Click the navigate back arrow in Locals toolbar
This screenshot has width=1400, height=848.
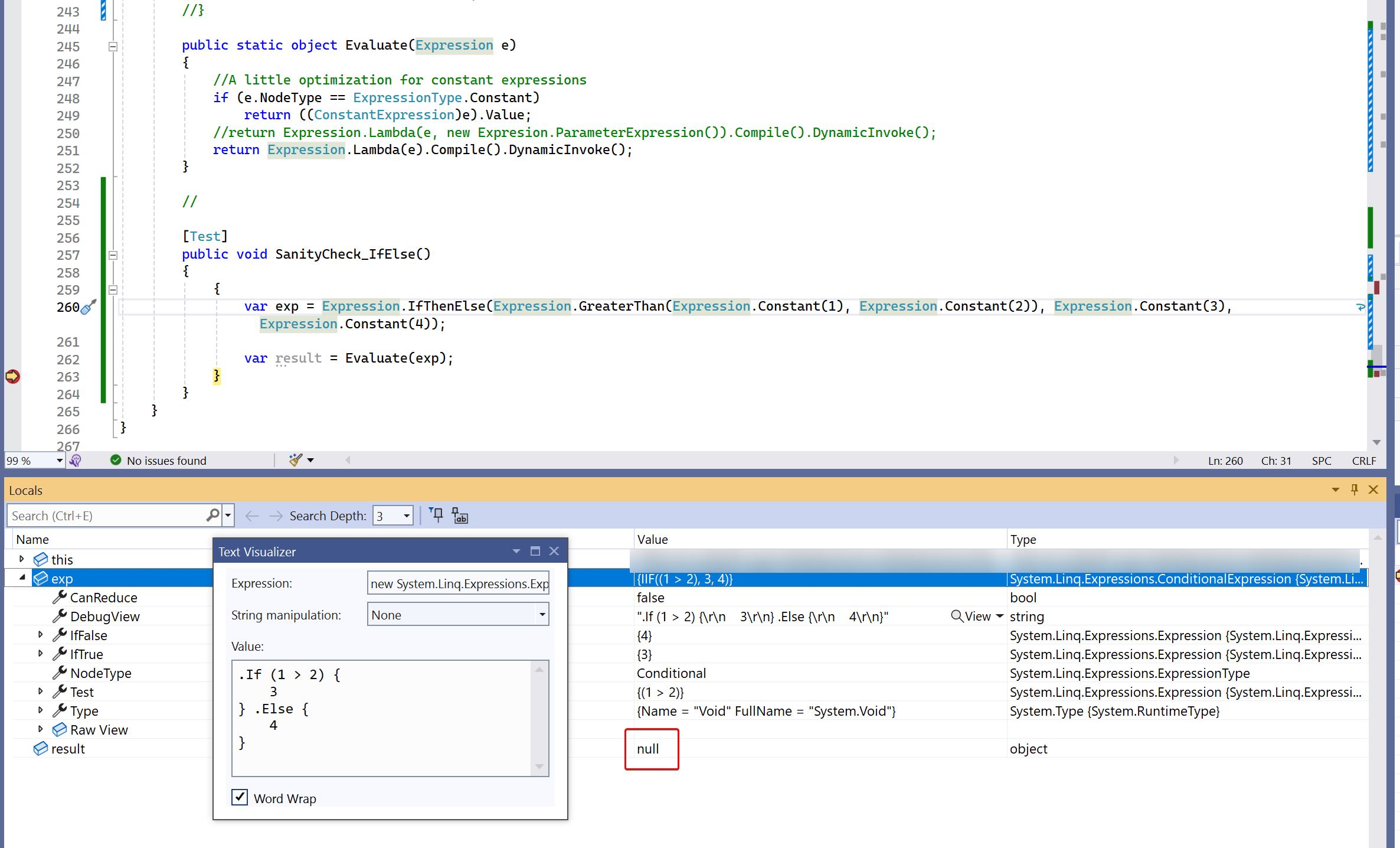(252, 516)
